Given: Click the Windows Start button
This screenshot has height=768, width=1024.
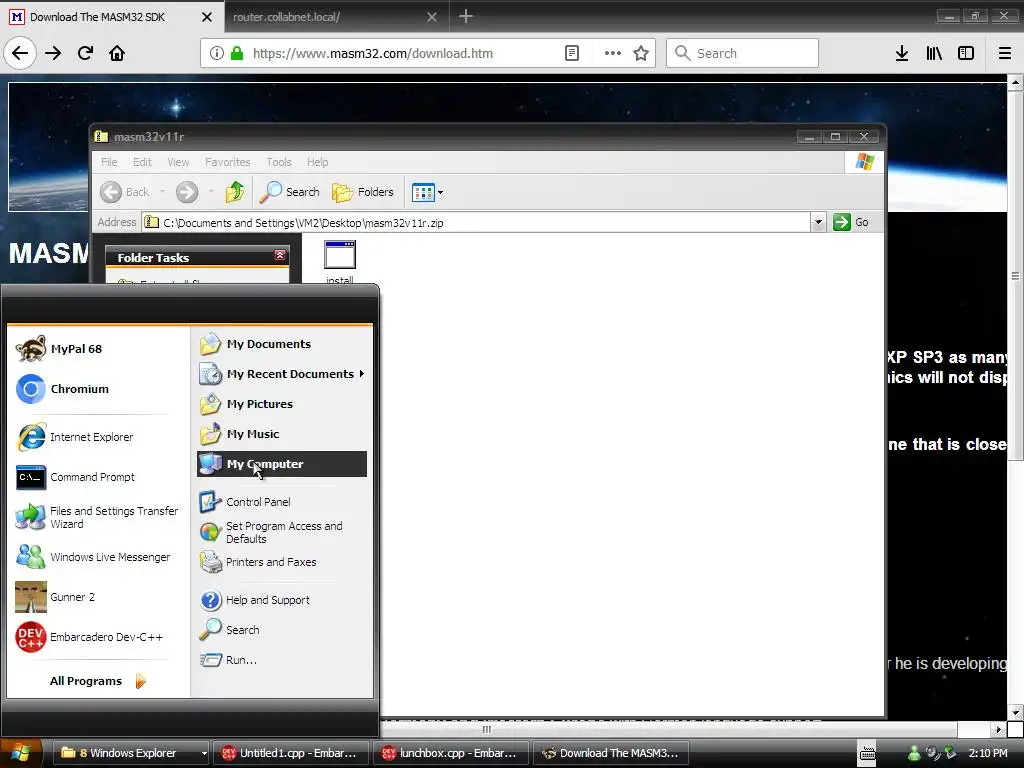Looking at the screenshot, I should pyautogui.click(x=21, y=753).
